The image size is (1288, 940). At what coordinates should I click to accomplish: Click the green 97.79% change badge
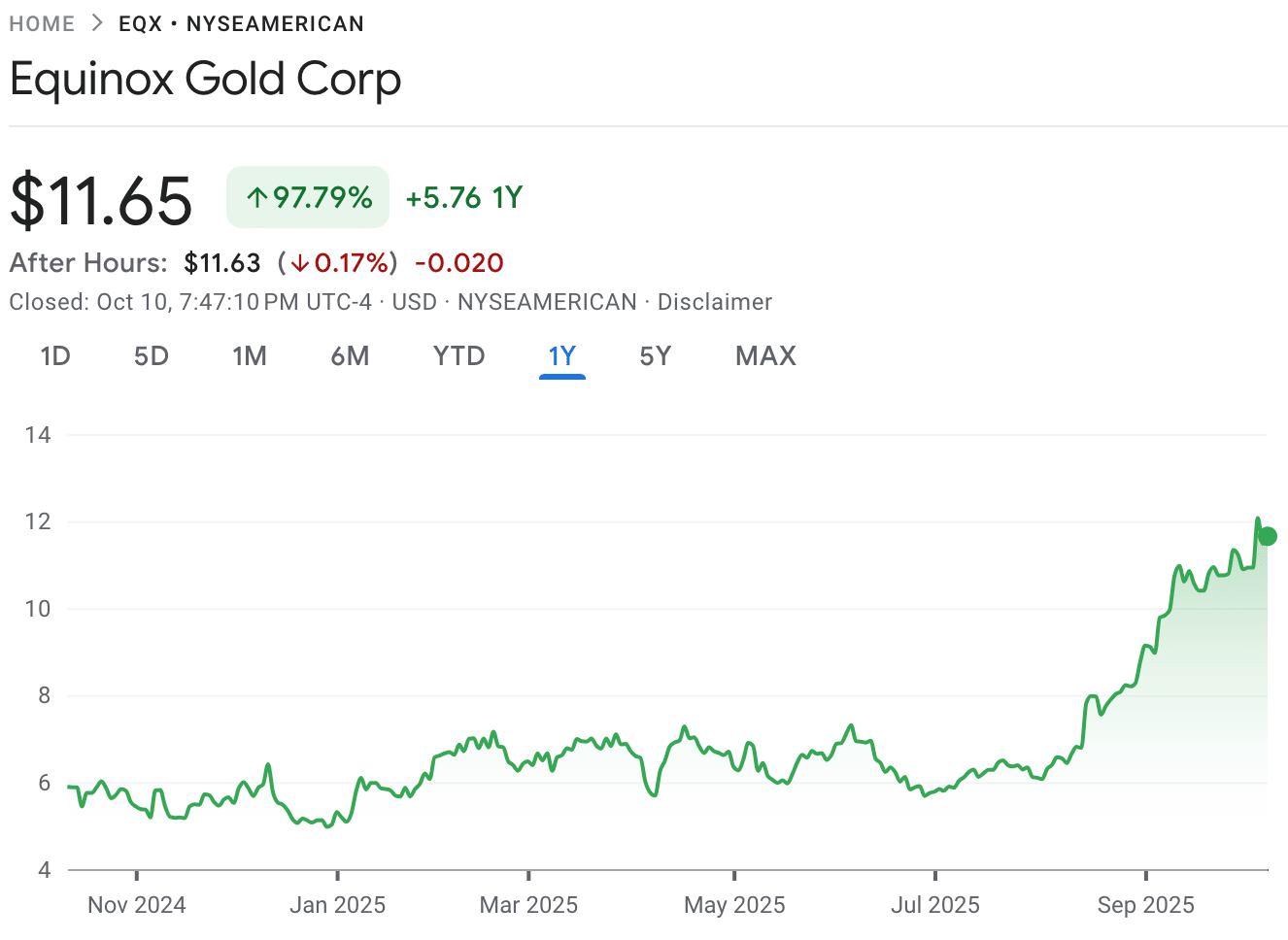pyautogui.click(x=308, y=197)
